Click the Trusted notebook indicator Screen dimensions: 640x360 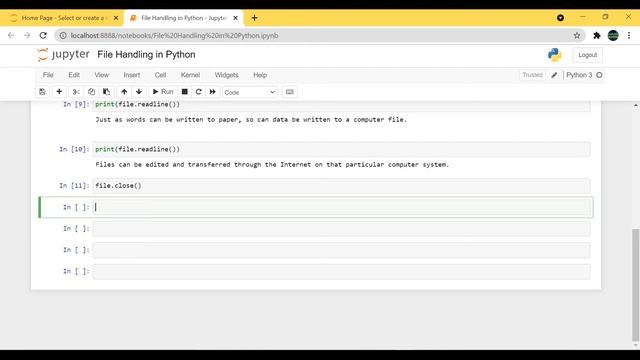pyautogui.click(x=532, y=75)
